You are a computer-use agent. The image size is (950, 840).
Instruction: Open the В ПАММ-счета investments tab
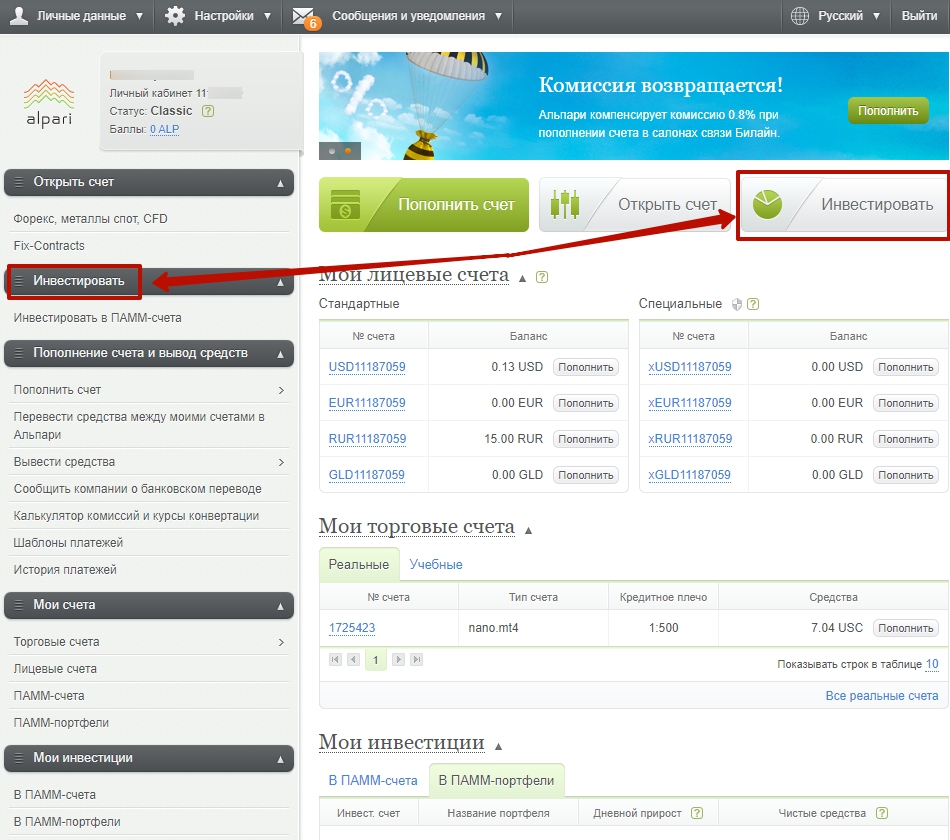coord(373,780)
